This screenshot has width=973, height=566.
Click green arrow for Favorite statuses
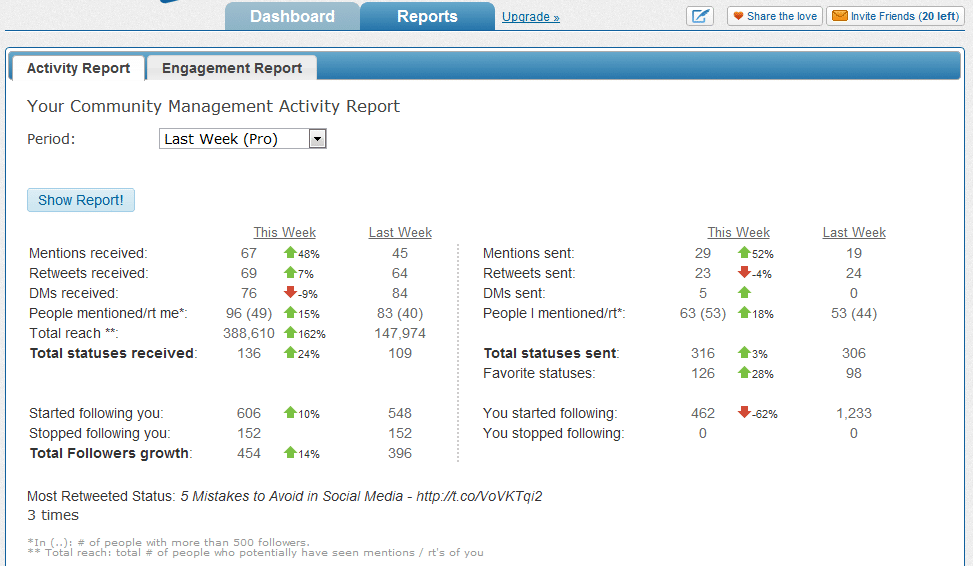click(744, 372)
